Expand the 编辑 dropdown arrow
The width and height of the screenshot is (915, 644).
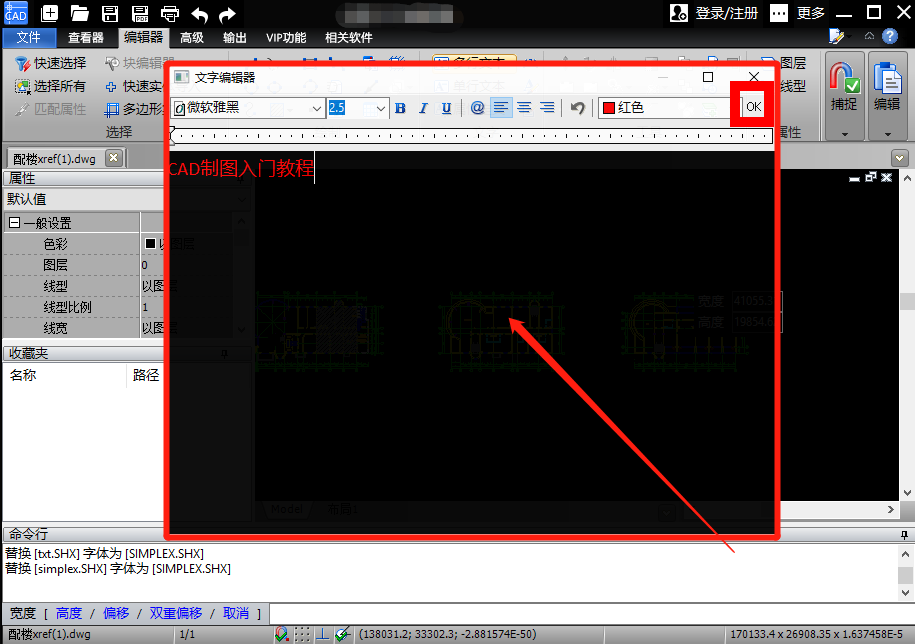click(x=888, y=134)
